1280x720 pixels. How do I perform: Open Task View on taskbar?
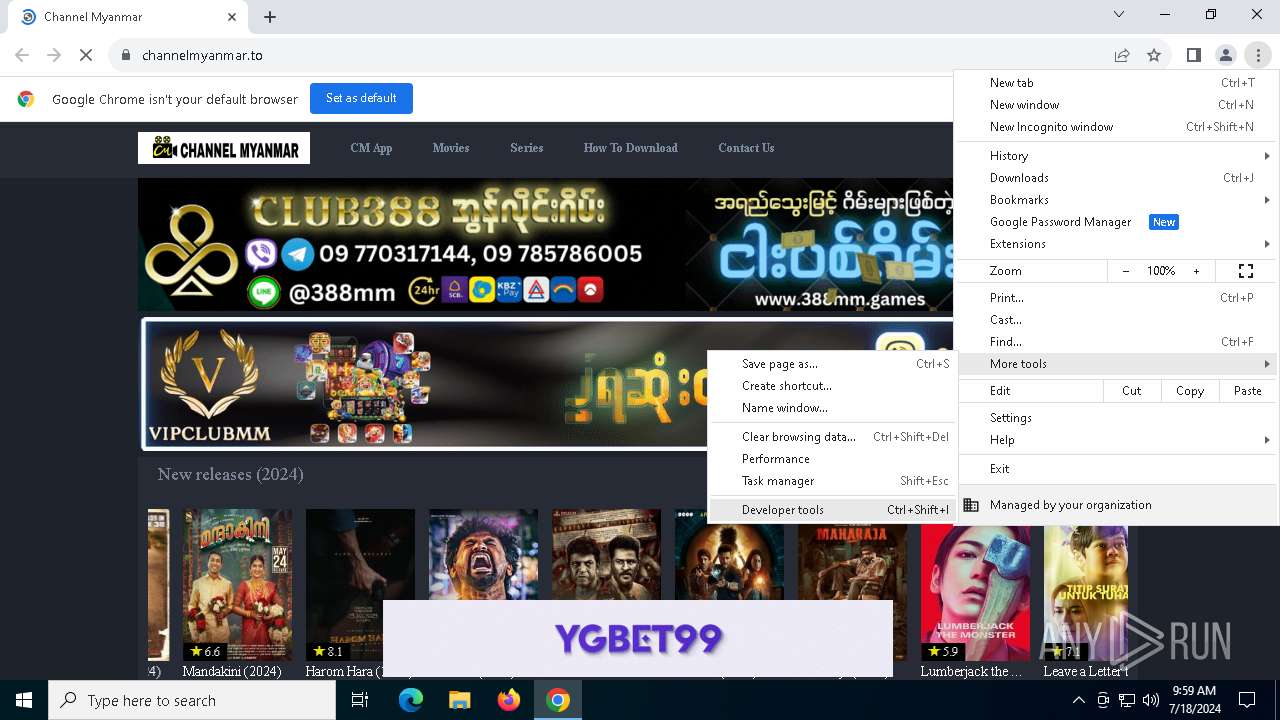click(x=360, y=700)
